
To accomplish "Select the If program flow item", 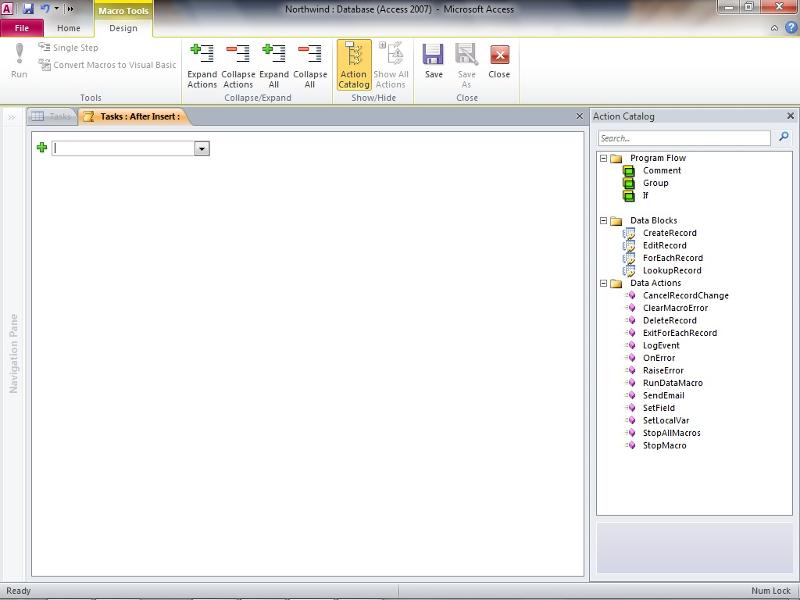I will click(x=645, y=195).
